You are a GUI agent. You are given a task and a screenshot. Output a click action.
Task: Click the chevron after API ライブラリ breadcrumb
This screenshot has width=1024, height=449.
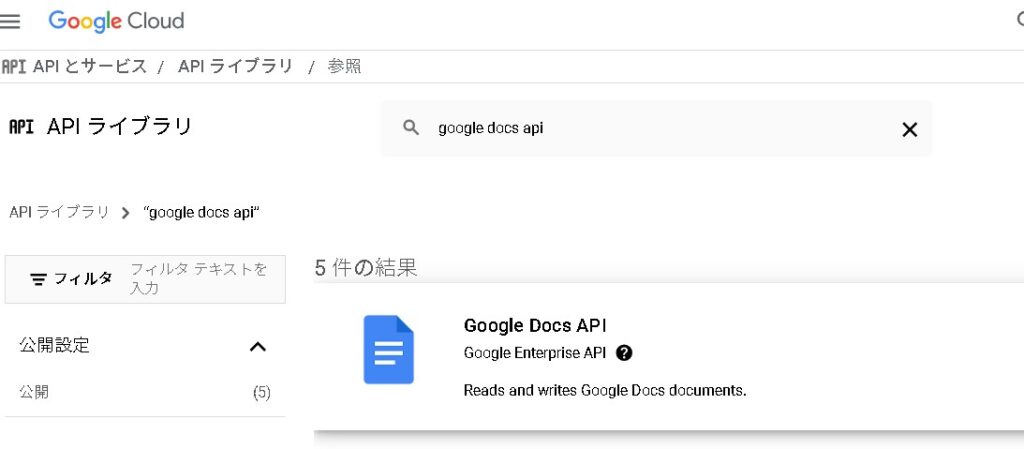click(125, 213)
